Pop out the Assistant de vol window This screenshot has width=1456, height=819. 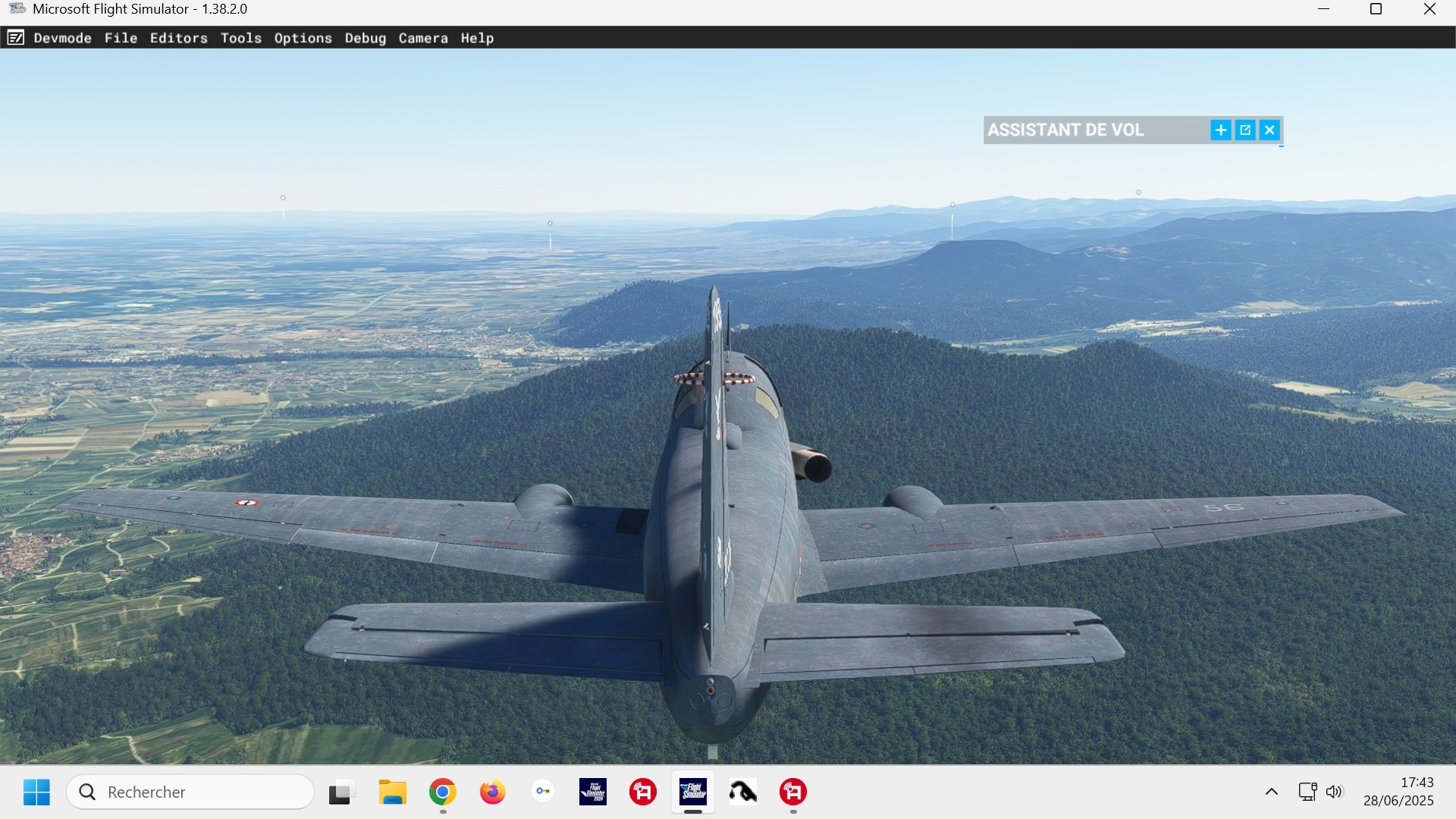point(1245,130)
